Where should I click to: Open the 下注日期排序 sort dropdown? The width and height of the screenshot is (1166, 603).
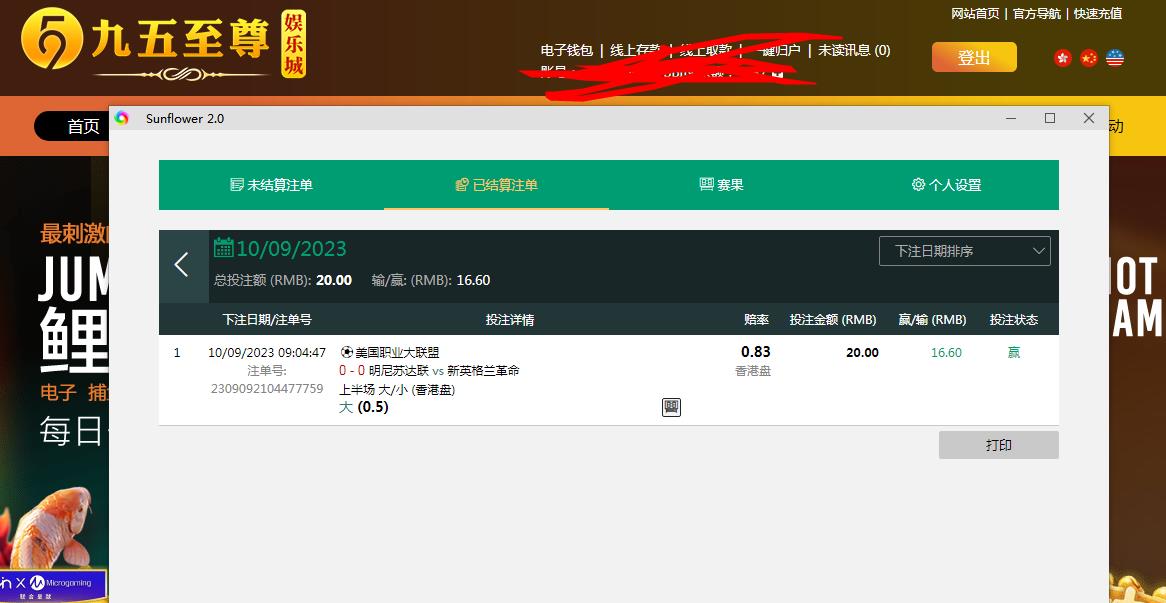tap(964, 251)
